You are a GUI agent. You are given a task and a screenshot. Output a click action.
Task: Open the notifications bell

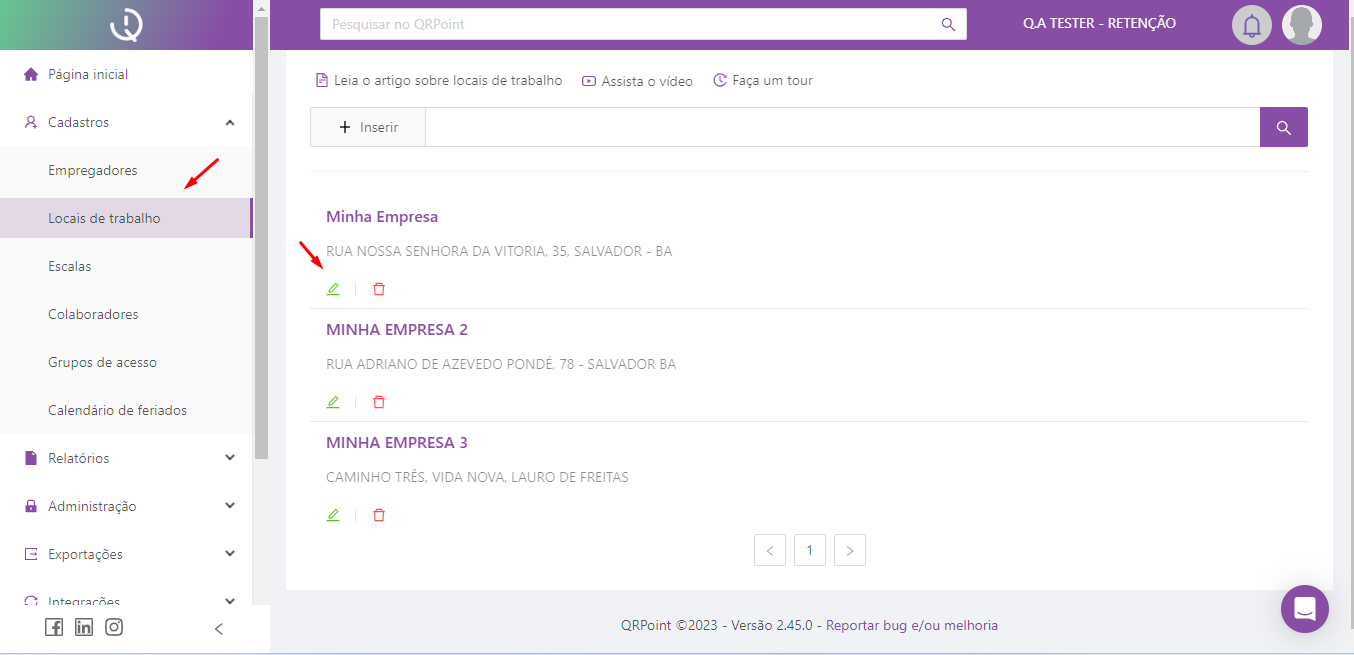pyautogui.click(x=1251, y=25)
